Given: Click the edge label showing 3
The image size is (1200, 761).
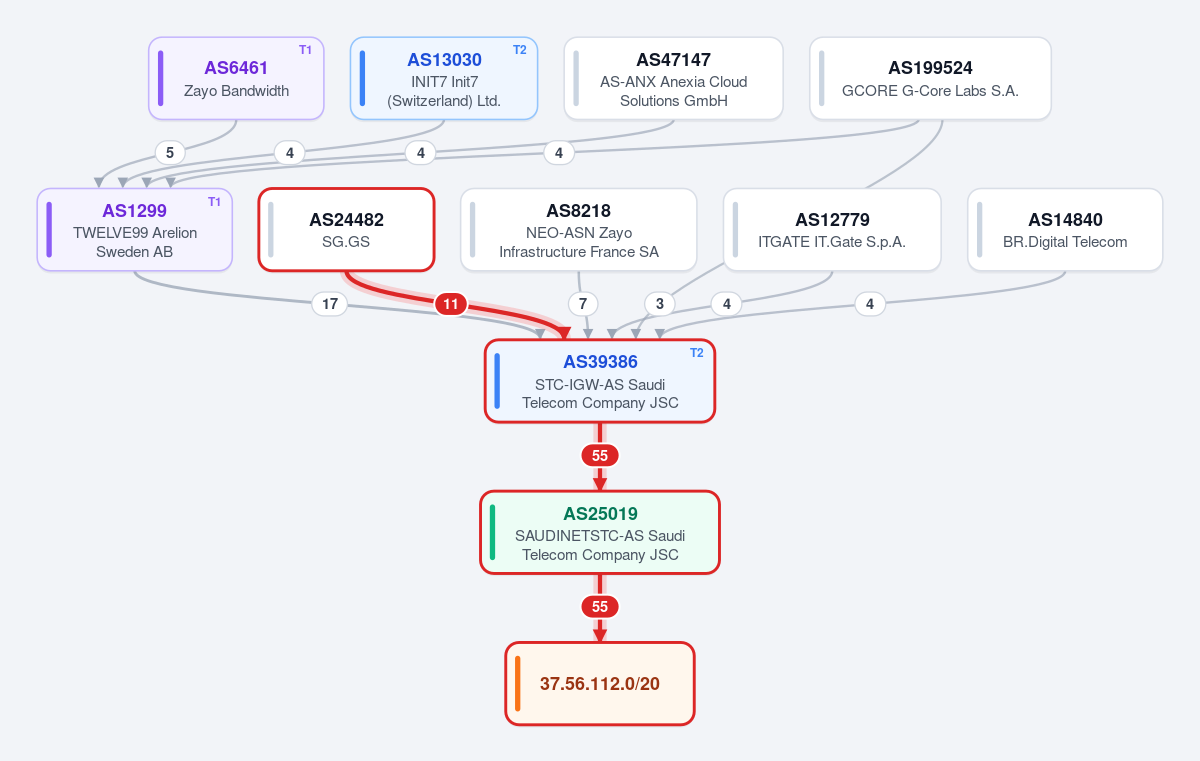Looking at the screenshot, I should tap(659, 304).
